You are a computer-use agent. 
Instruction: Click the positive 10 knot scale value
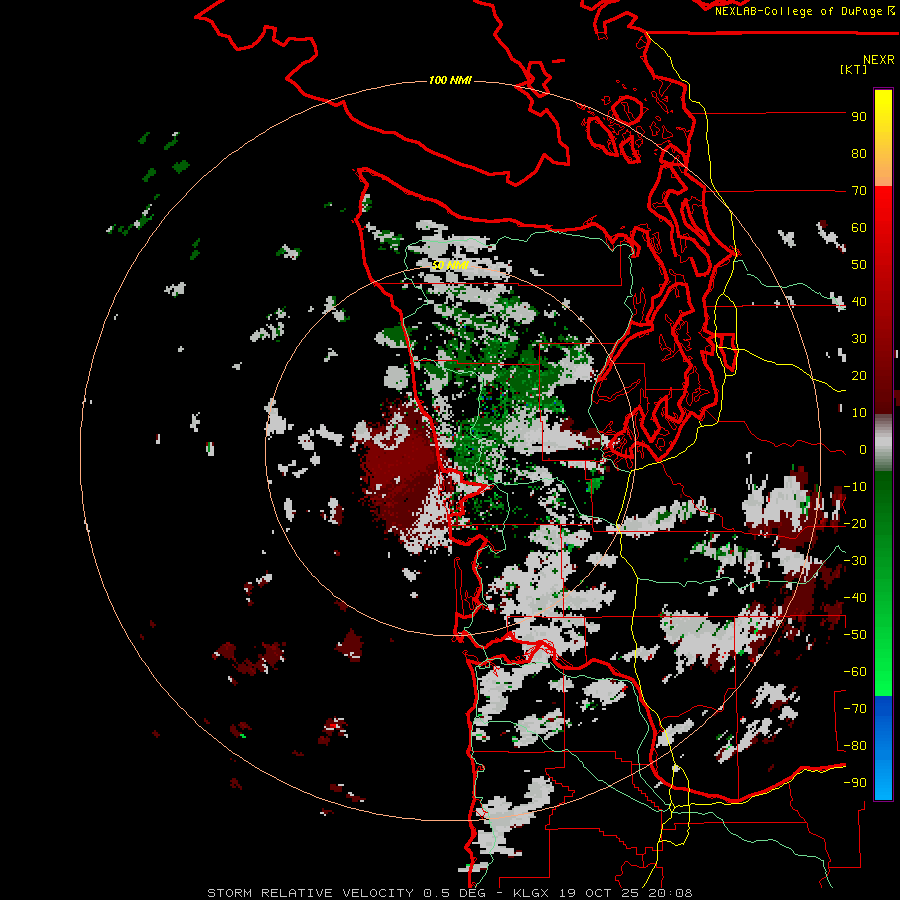pos(859,413)
